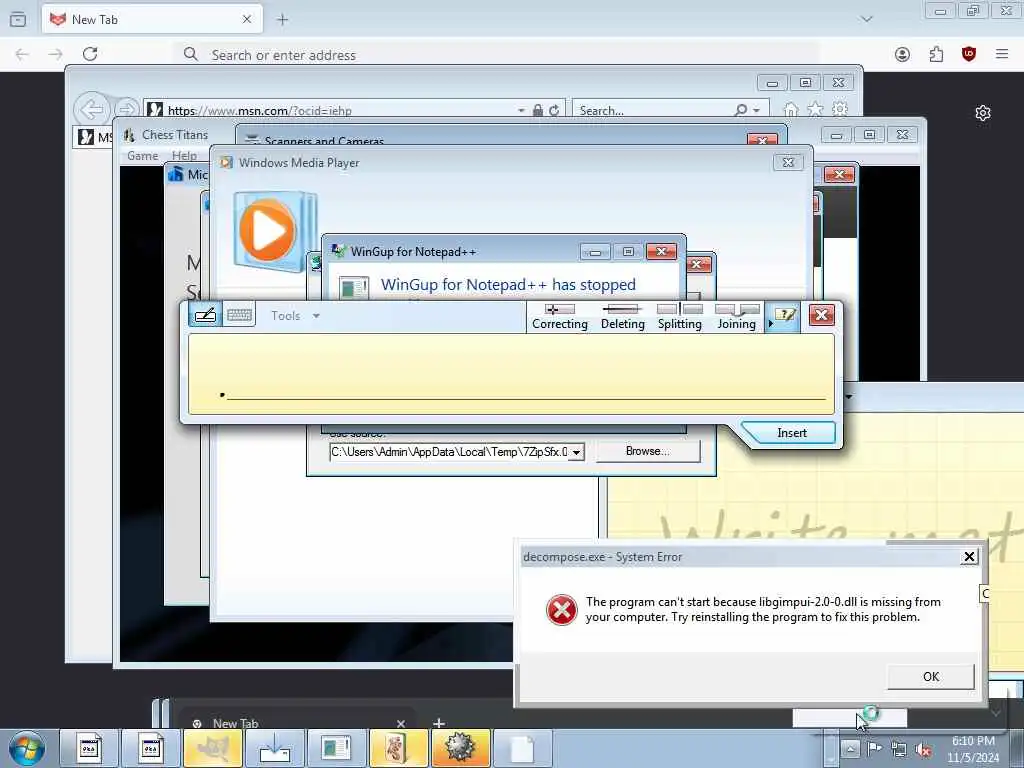The height and width of the screenshot is (768, 1024).
Task: Click the Internet Explorer Search... box
Action: (x=653, y=110)
